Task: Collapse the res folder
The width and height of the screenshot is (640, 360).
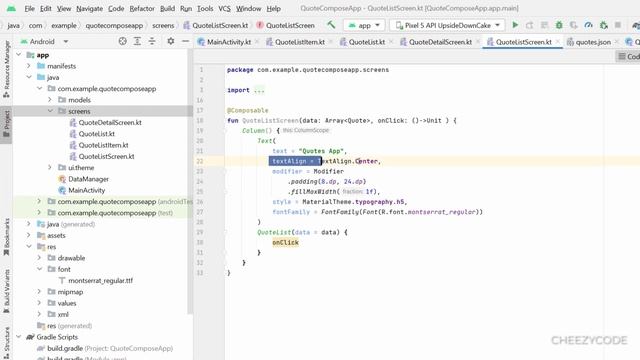Action: pyautogui.click(x=29, y=247)
